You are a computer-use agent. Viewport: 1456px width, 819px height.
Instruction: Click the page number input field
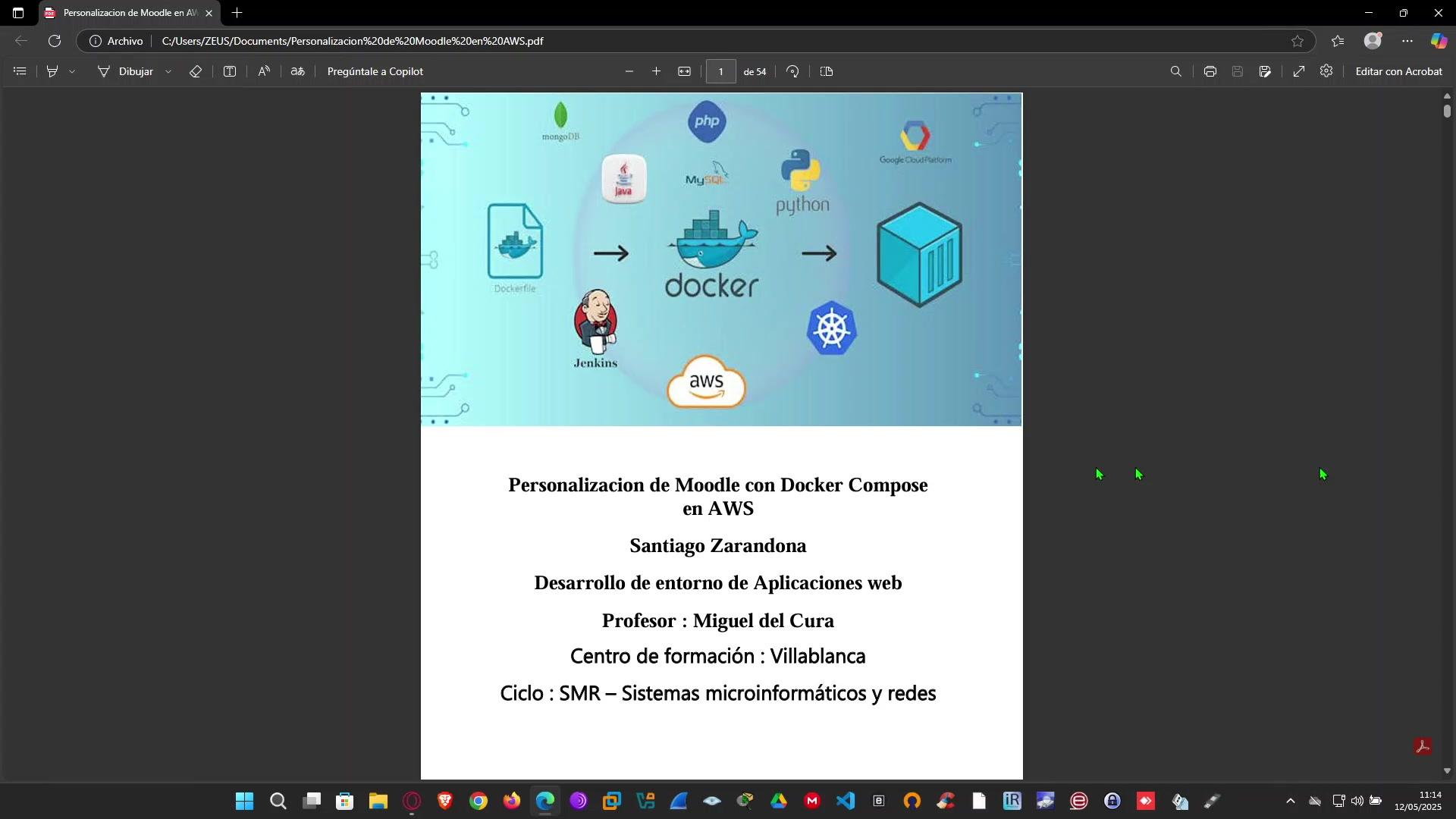coord(720,71)
